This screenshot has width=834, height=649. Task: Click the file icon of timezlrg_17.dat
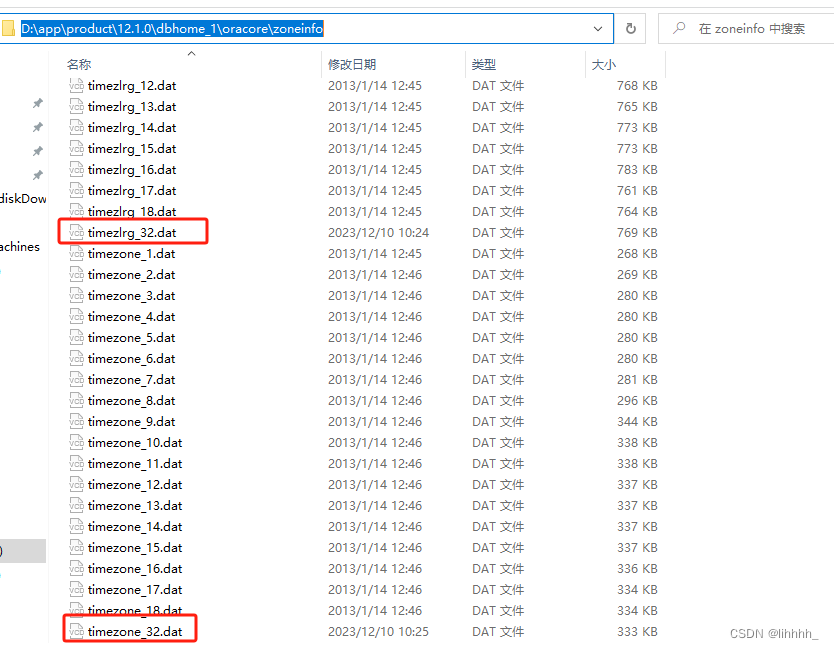click(77, 190)
